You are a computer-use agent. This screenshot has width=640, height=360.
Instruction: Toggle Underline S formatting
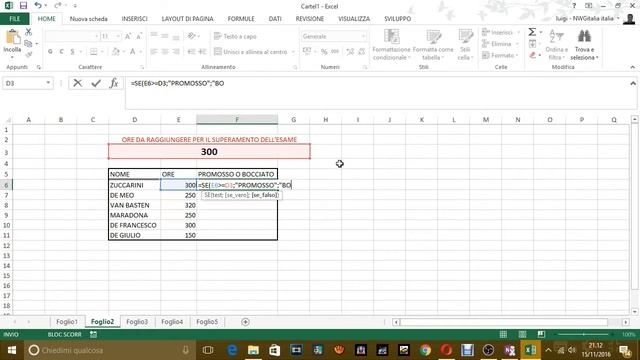(x=73, y=52)
